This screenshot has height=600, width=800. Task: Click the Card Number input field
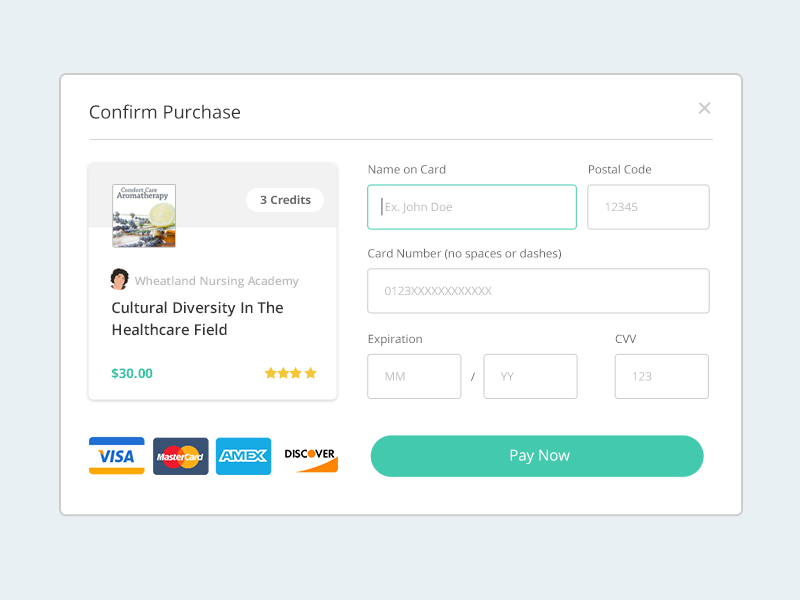tap(538, 291)
